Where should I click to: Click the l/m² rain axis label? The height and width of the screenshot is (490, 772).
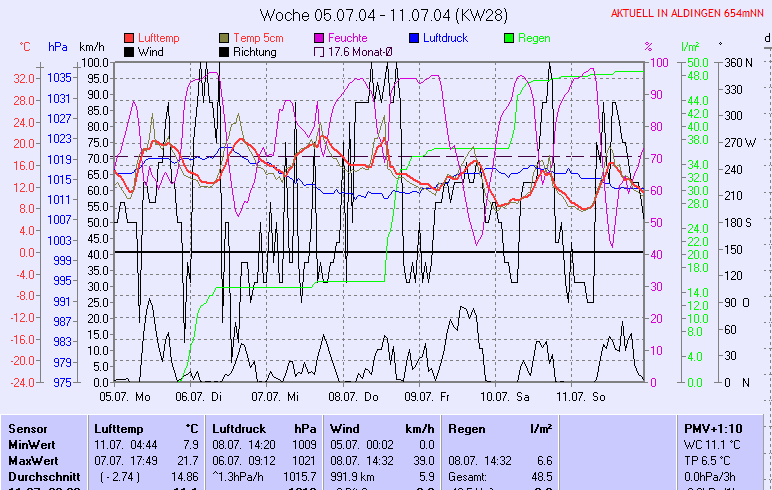coord(689,47)
